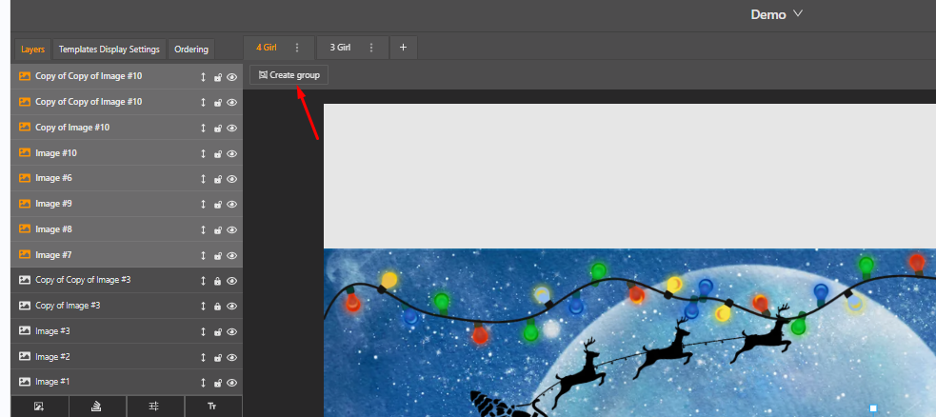Screen dimensions: 936x418
Task: Hide the Image #1 layer with its eye
Action: click(x=232, y=383)
